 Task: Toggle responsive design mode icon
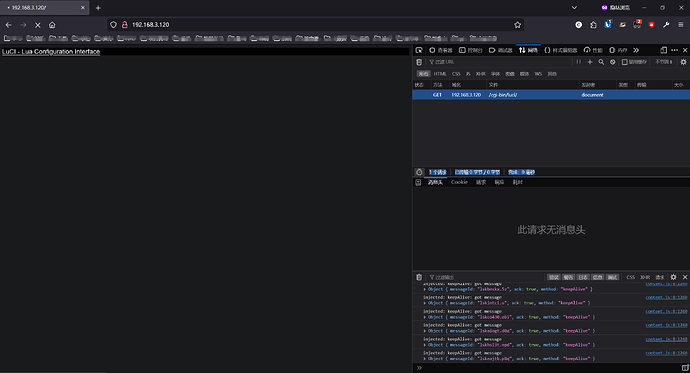663,50
